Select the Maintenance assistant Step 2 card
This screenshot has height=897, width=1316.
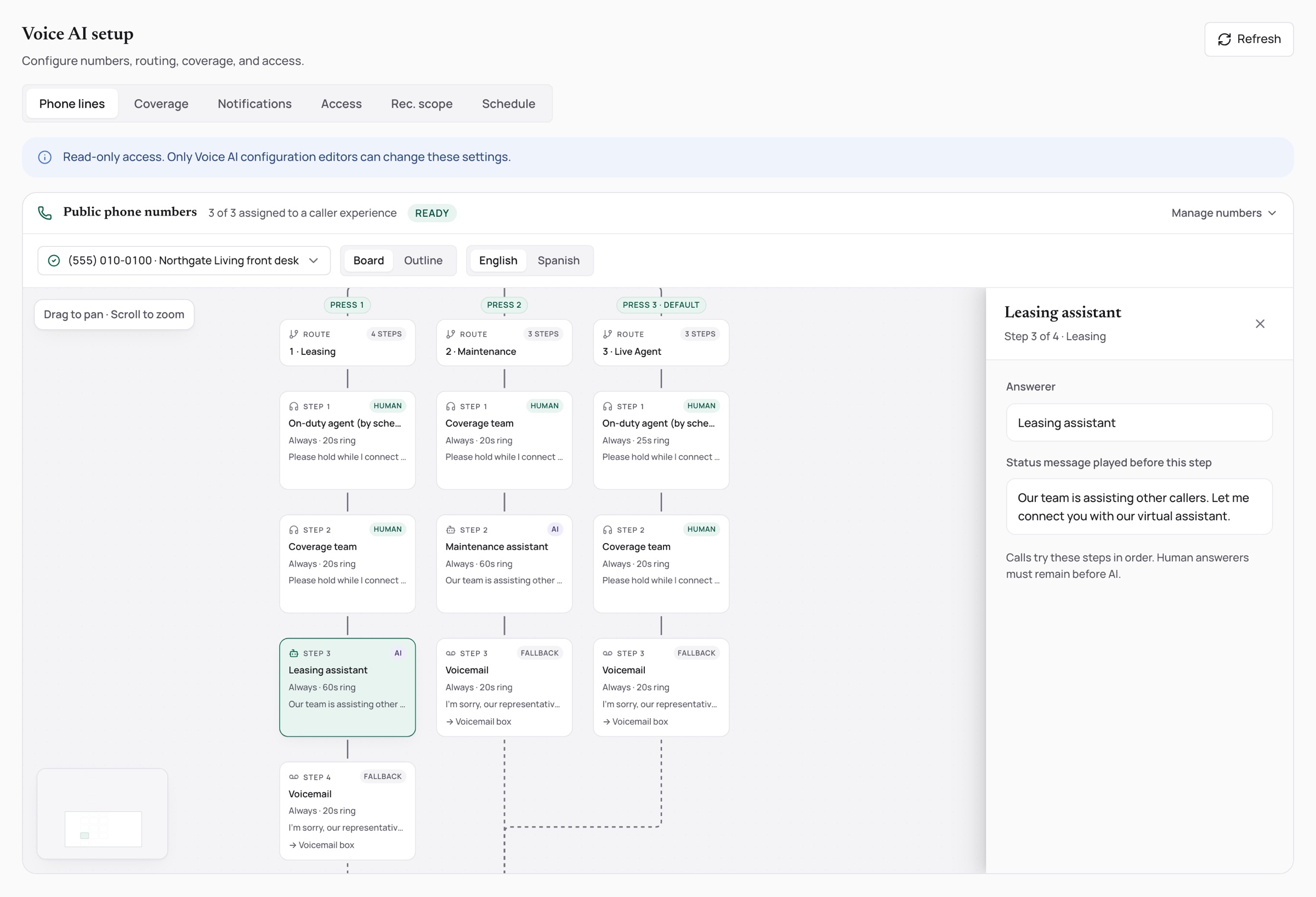click(504, 564)
